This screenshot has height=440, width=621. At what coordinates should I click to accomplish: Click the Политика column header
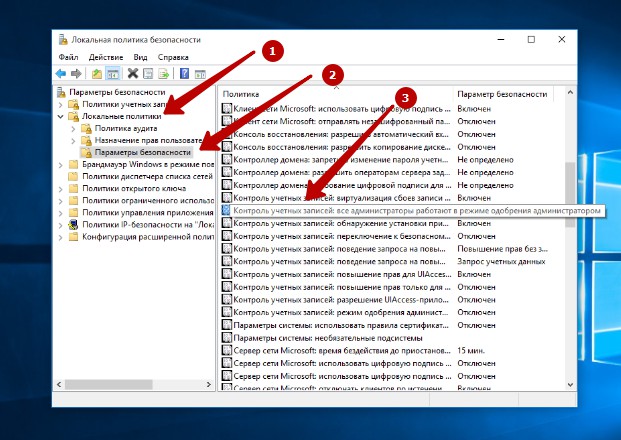300,93
